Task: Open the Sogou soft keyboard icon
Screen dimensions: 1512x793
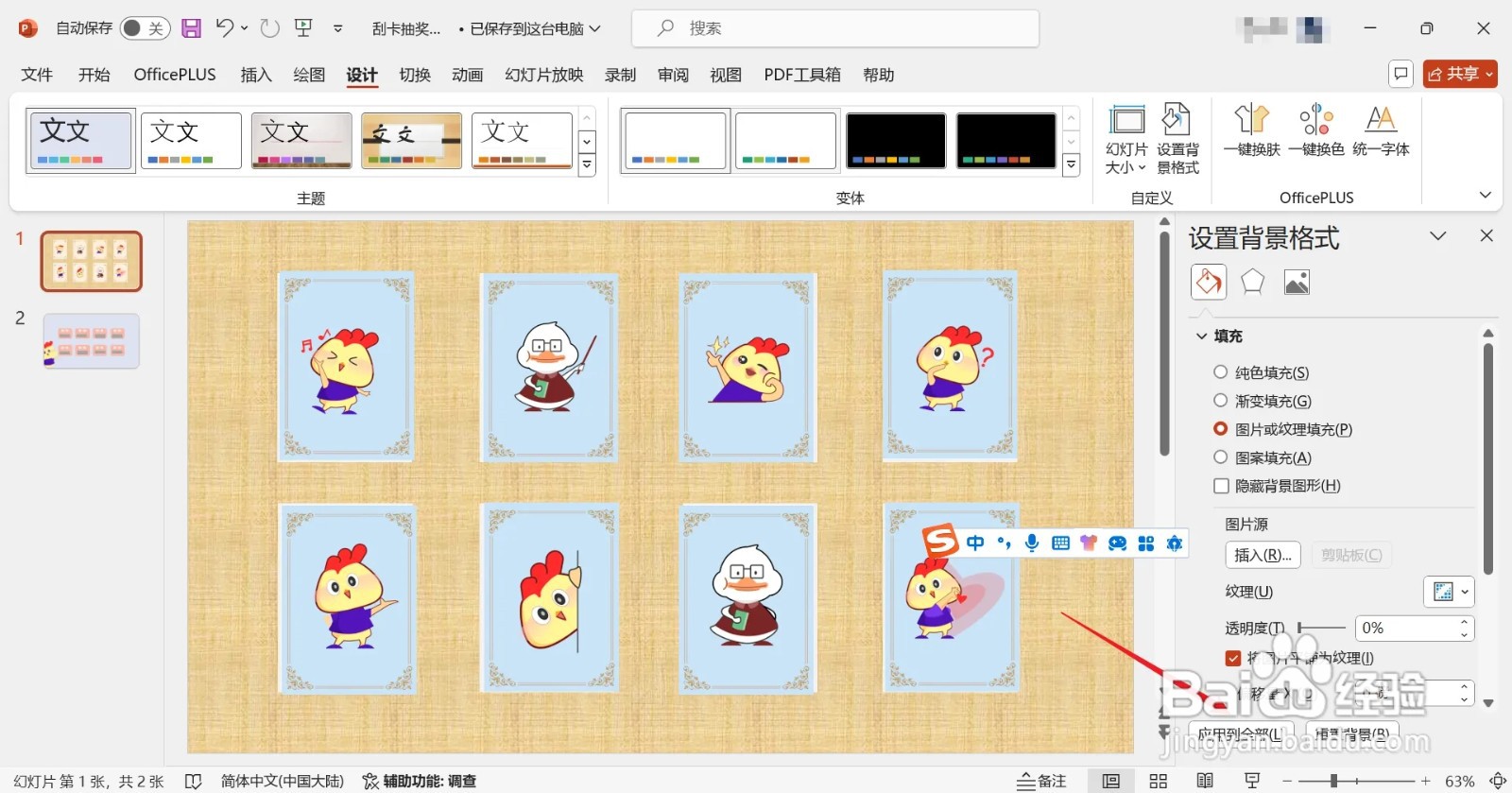Action: (x=1060, y=543)
